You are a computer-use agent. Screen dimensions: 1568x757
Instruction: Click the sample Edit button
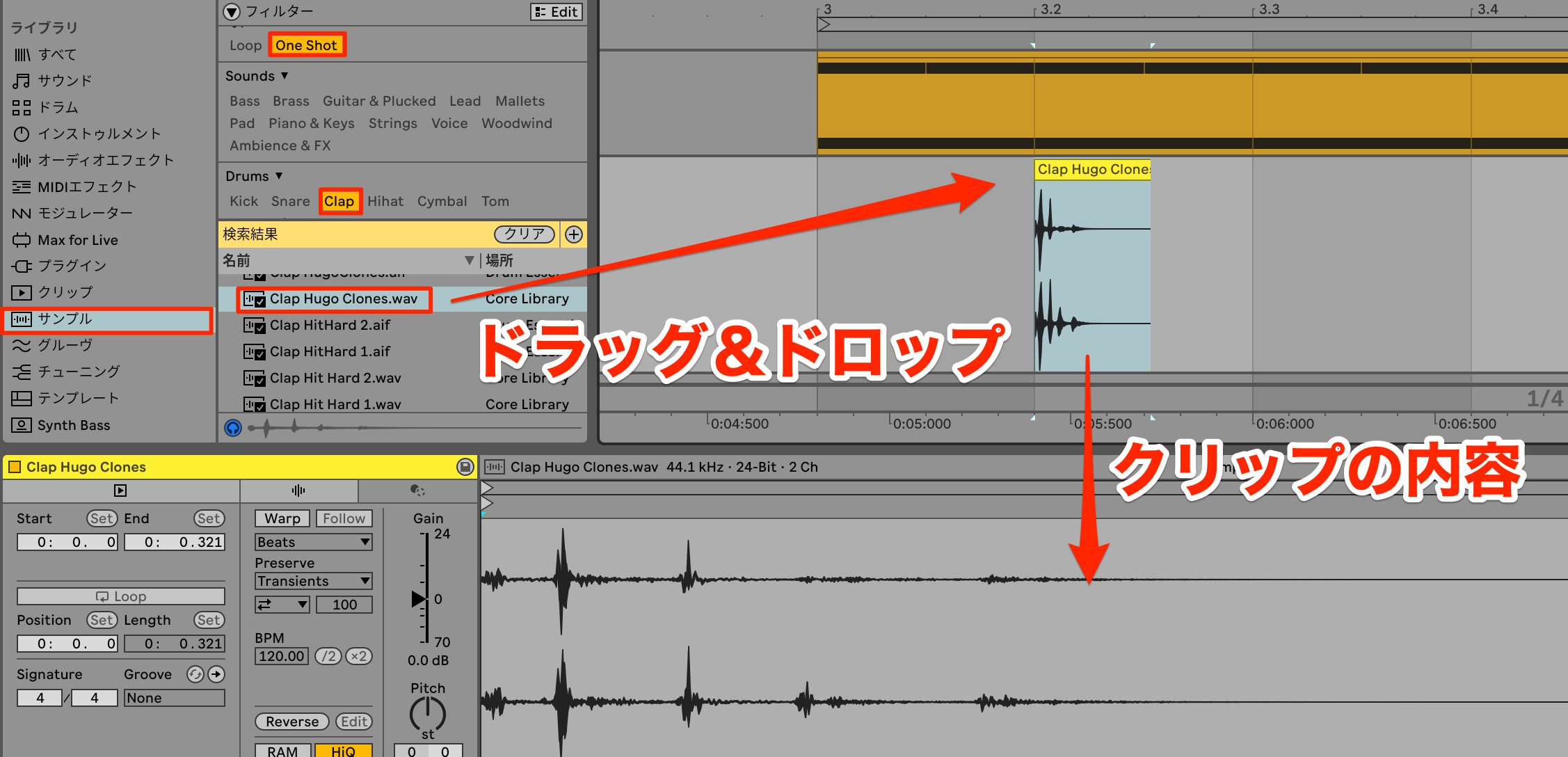coord(354,722)
